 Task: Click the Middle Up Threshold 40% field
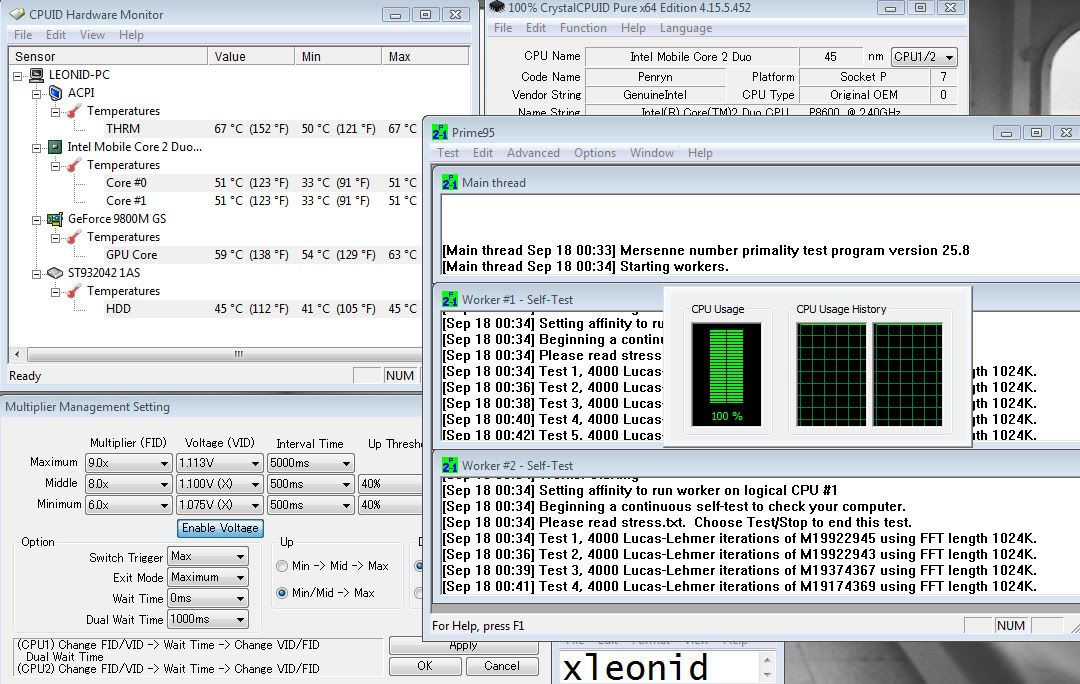click(x=390, y=484)
